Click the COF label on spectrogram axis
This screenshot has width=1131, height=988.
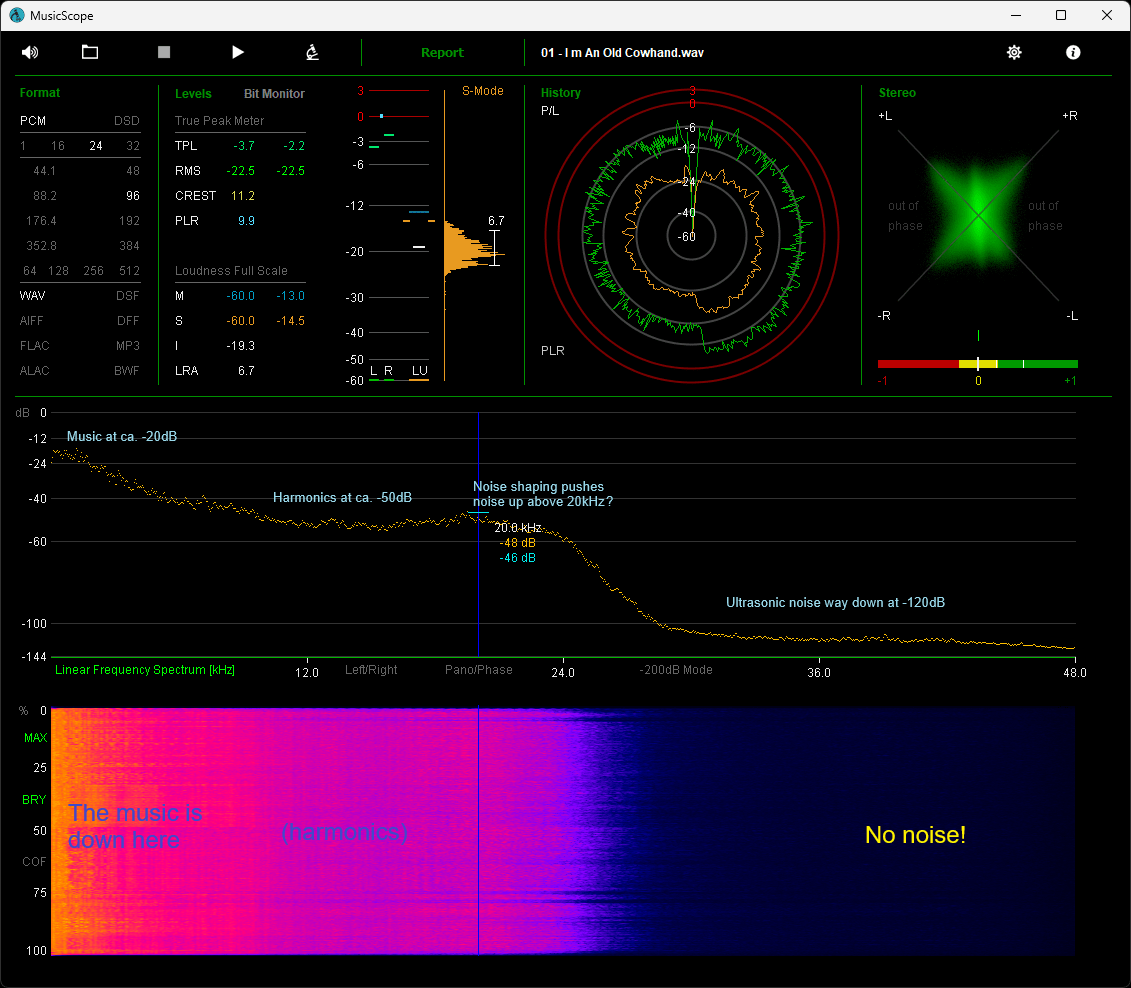[x=34, y=862]
